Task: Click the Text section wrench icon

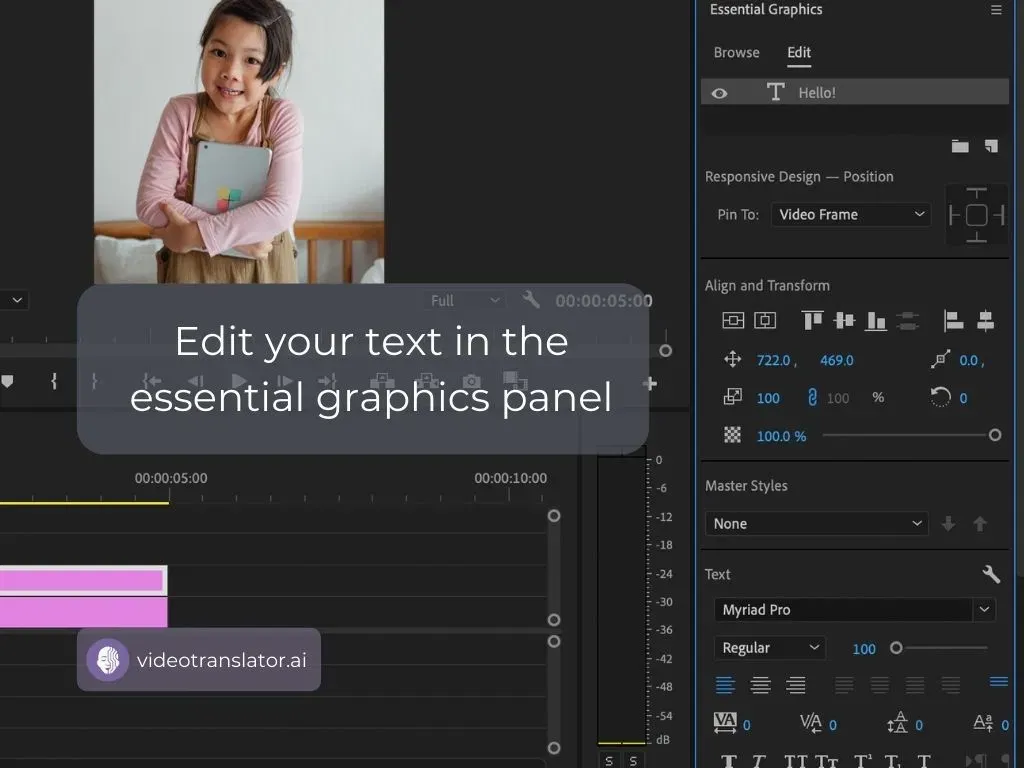Action: pyautogui.click(x=991, y=574)
